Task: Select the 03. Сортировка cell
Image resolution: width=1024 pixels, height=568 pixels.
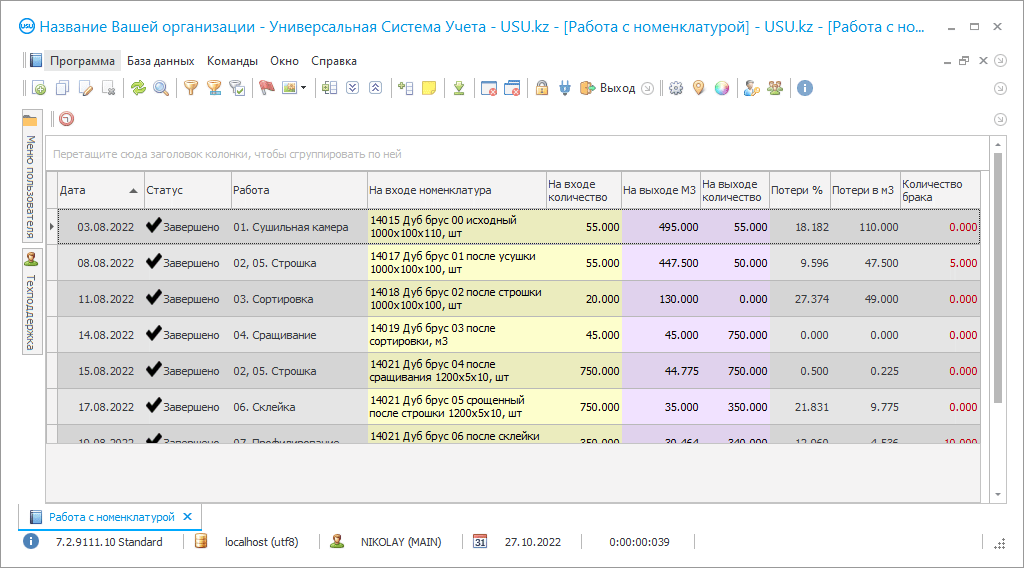Action: pos(299,299)
